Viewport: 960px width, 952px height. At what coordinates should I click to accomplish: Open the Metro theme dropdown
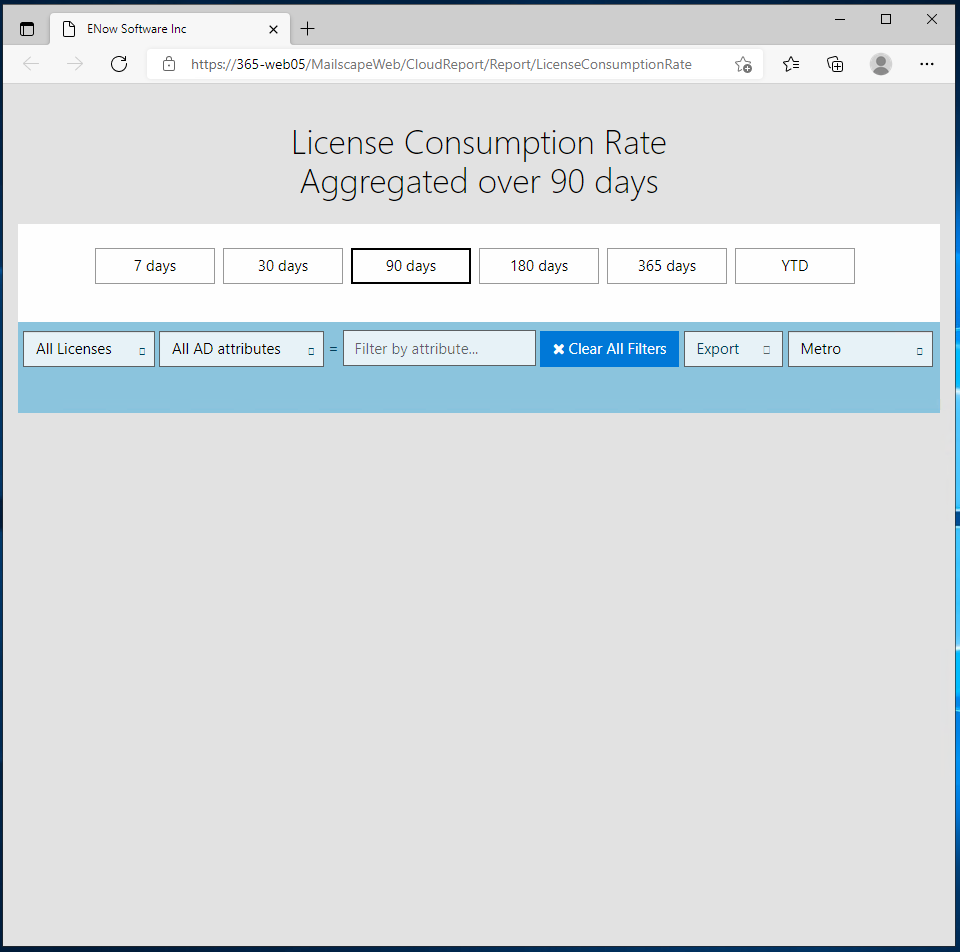point(860,349)
